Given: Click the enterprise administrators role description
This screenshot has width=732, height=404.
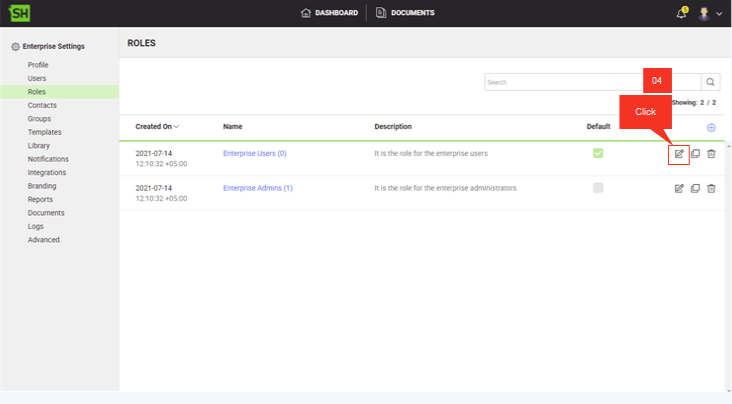Looking at the screenshot, I should click(445, 188).
